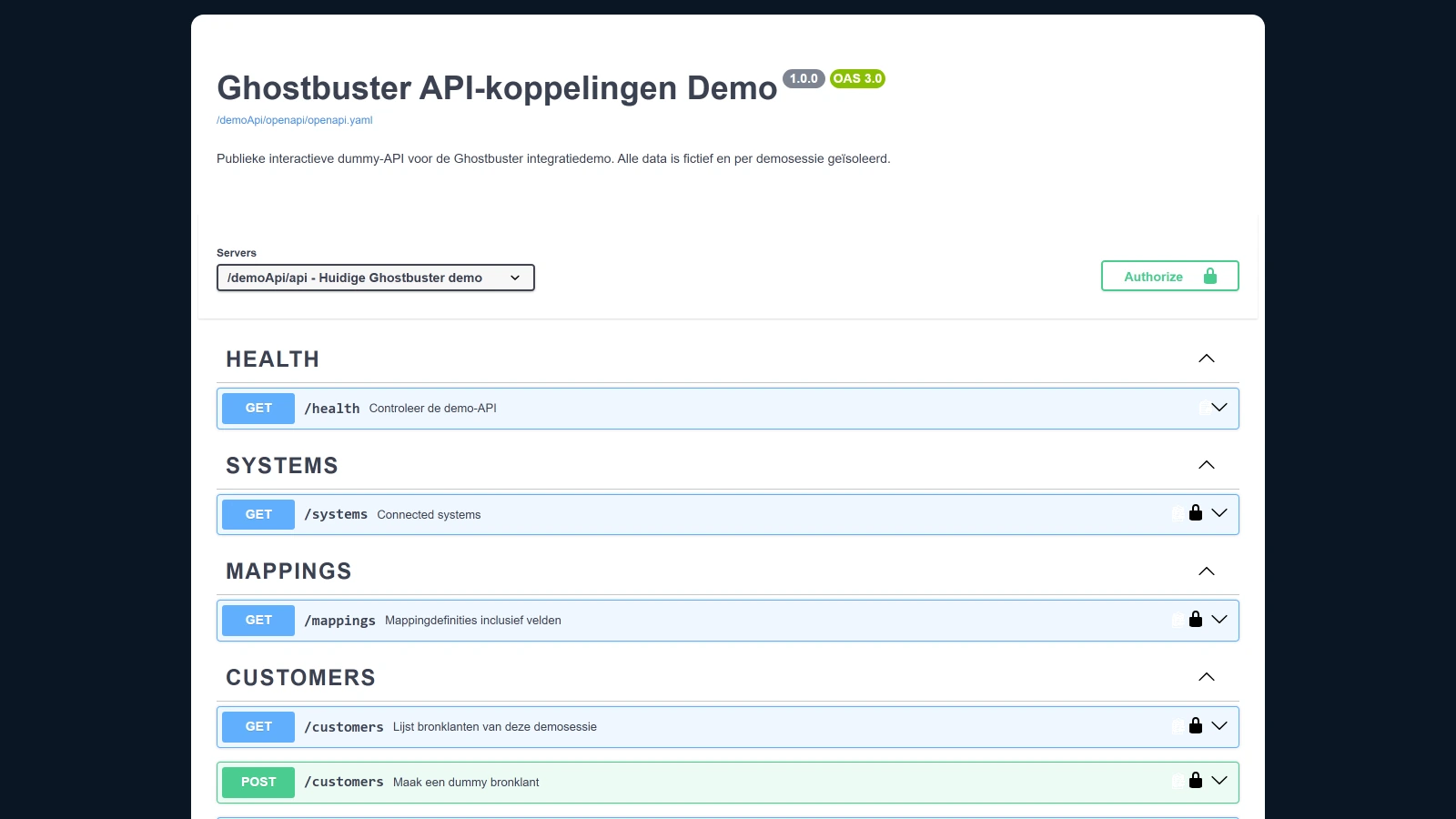
Task: Copy the /mappings path to clipboard
Action: 1178,620
